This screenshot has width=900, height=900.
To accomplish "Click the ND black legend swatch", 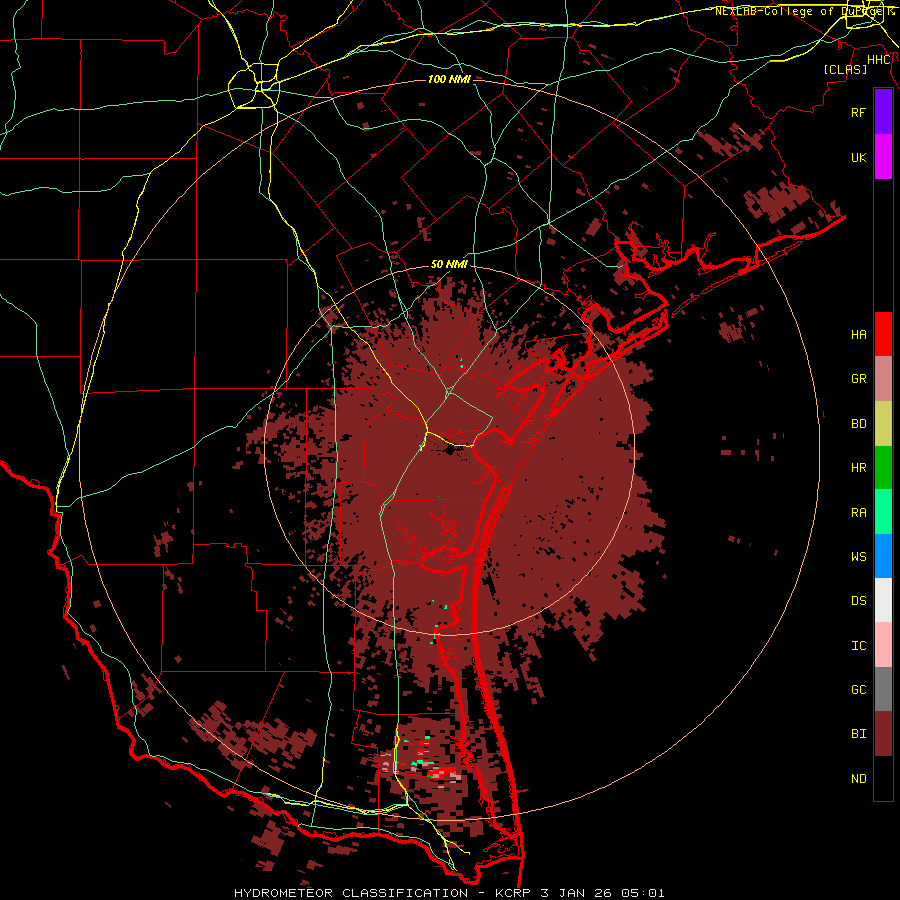I will 883,778.
